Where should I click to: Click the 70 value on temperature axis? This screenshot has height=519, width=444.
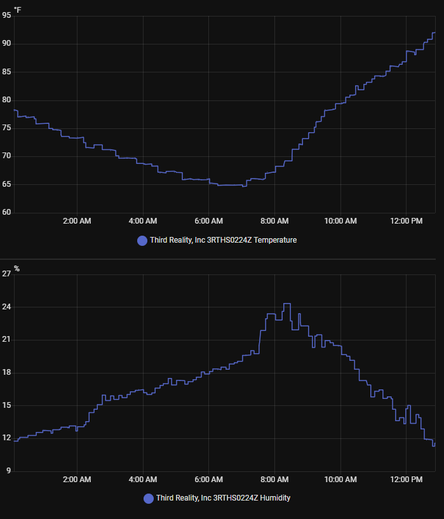pyautogui.click(x=6, y=156)
